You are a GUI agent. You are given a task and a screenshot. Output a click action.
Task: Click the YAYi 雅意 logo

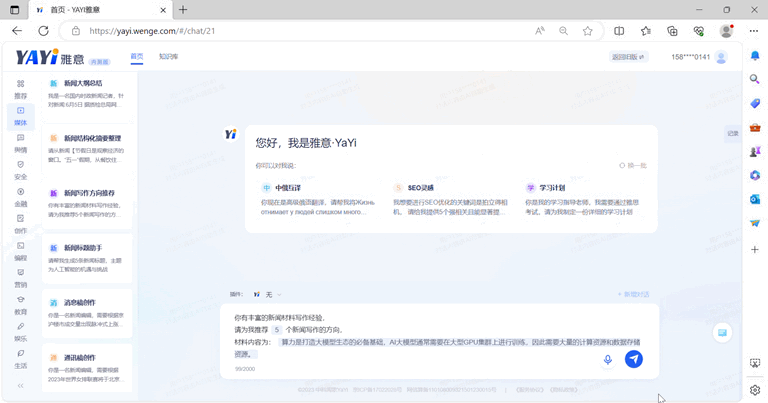point(50,57)
